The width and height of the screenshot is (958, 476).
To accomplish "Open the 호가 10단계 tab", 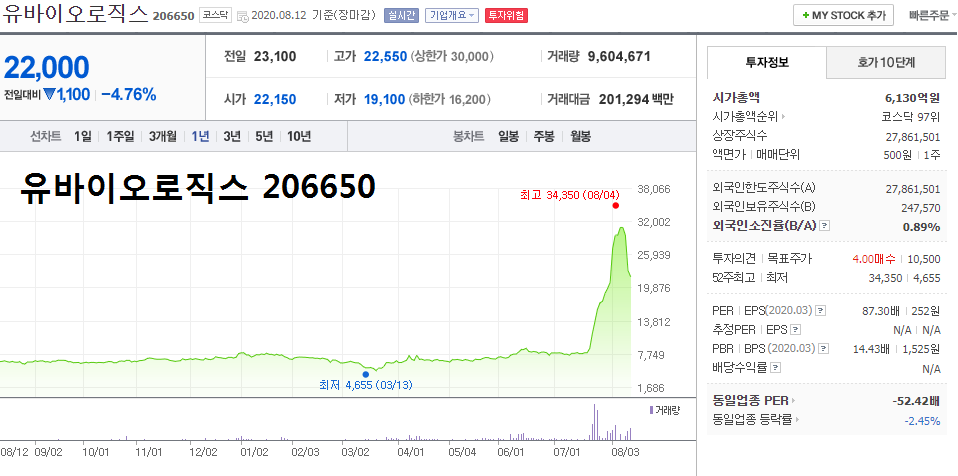I will [x=886, y=62].
